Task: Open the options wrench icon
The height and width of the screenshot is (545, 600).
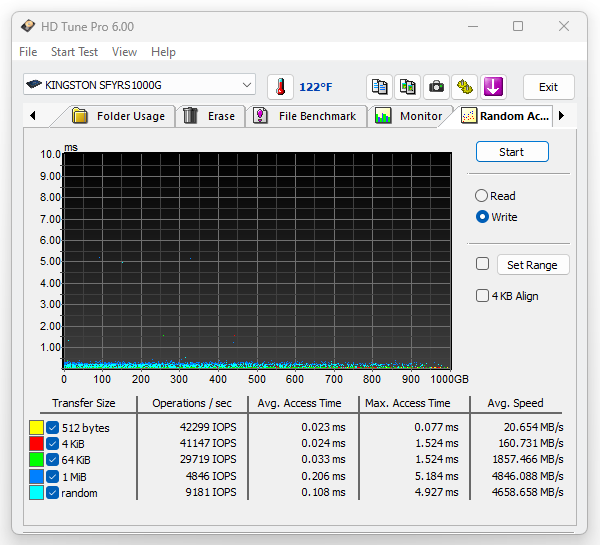Action: click(x=465, y=87)
